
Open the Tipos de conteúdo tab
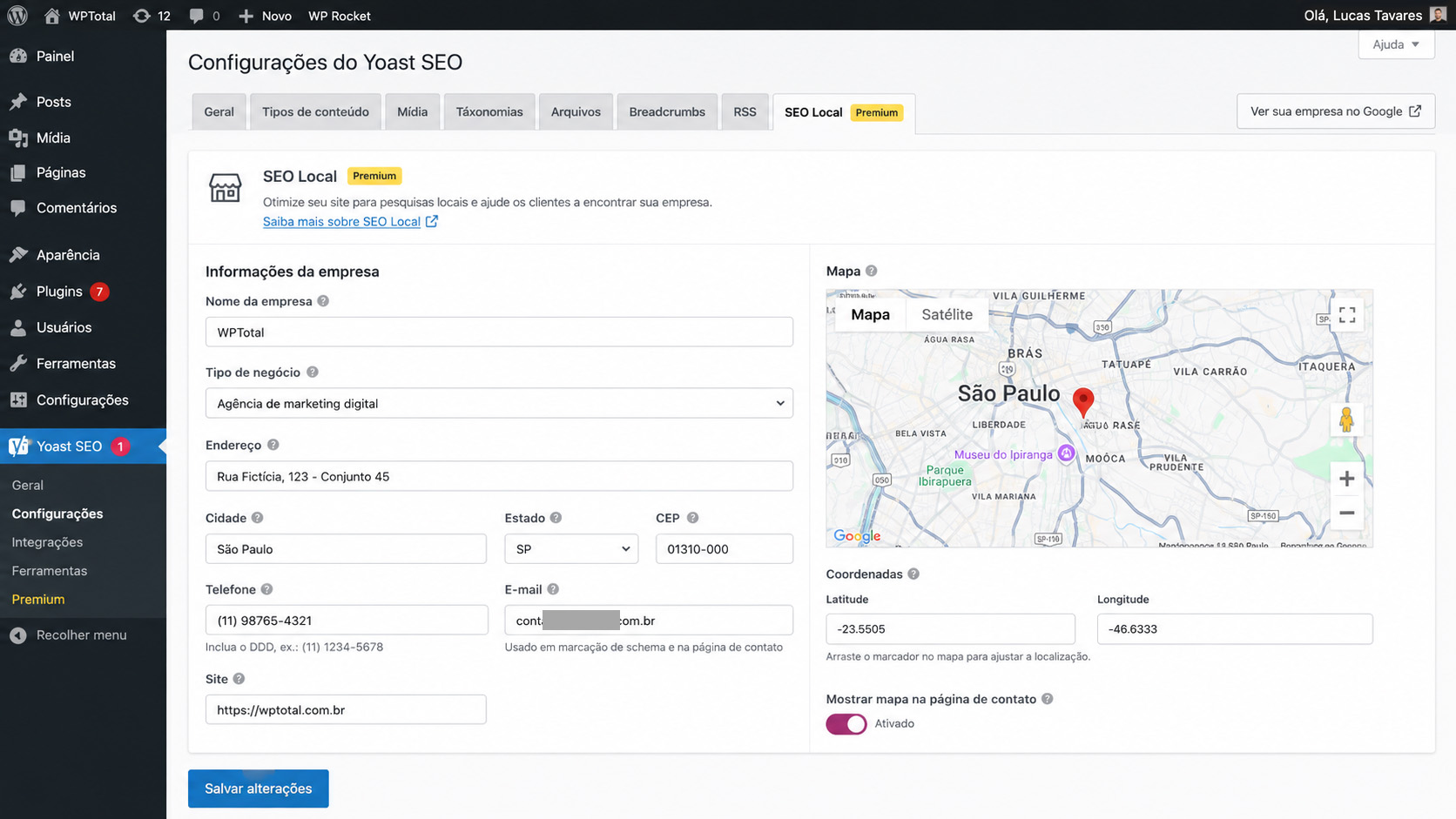[x=315, y=112]
